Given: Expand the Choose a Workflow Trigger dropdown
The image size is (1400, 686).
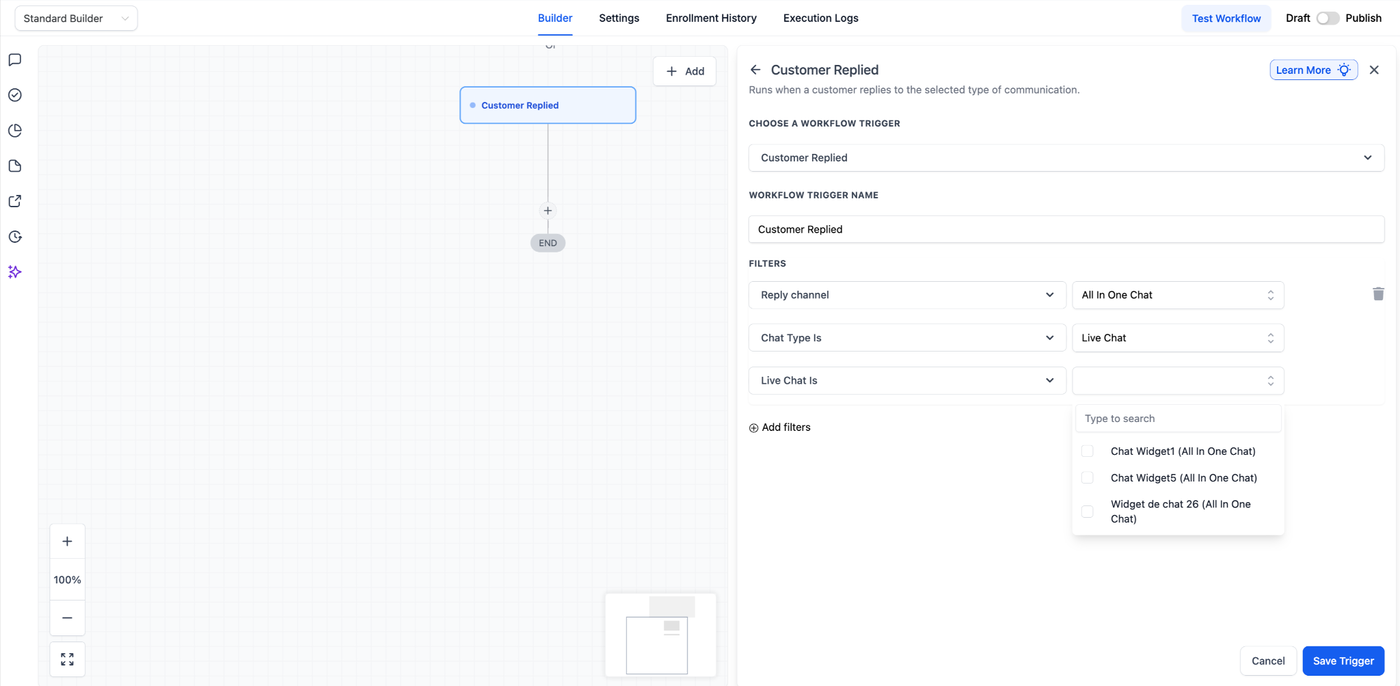Looking at the screenshot, I should click(1066, 158).
